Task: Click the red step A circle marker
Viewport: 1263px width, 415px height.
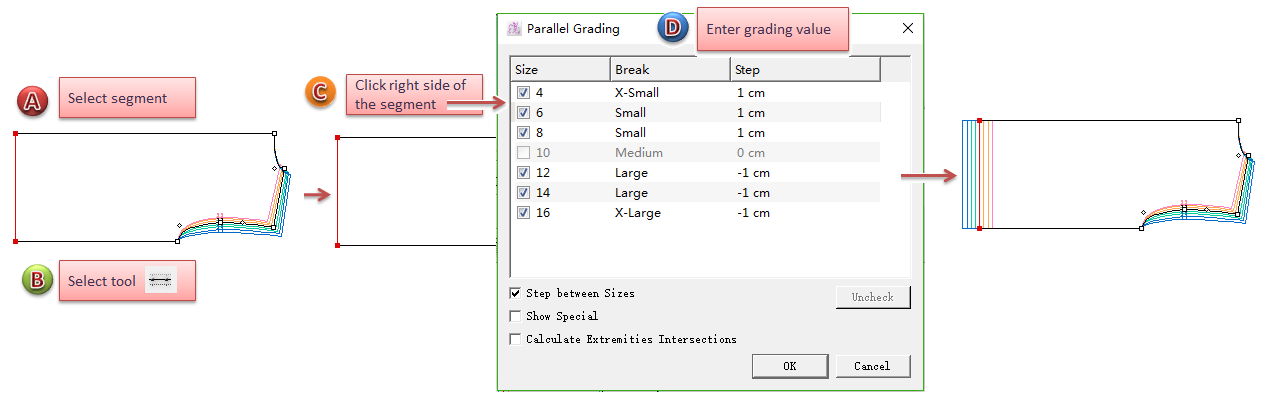Action: click(34, 100)
